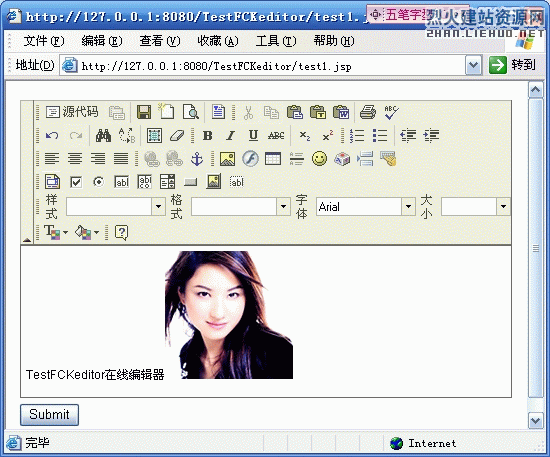Open the 工具(T) menu
550x457 pixels.
[276, 41]
